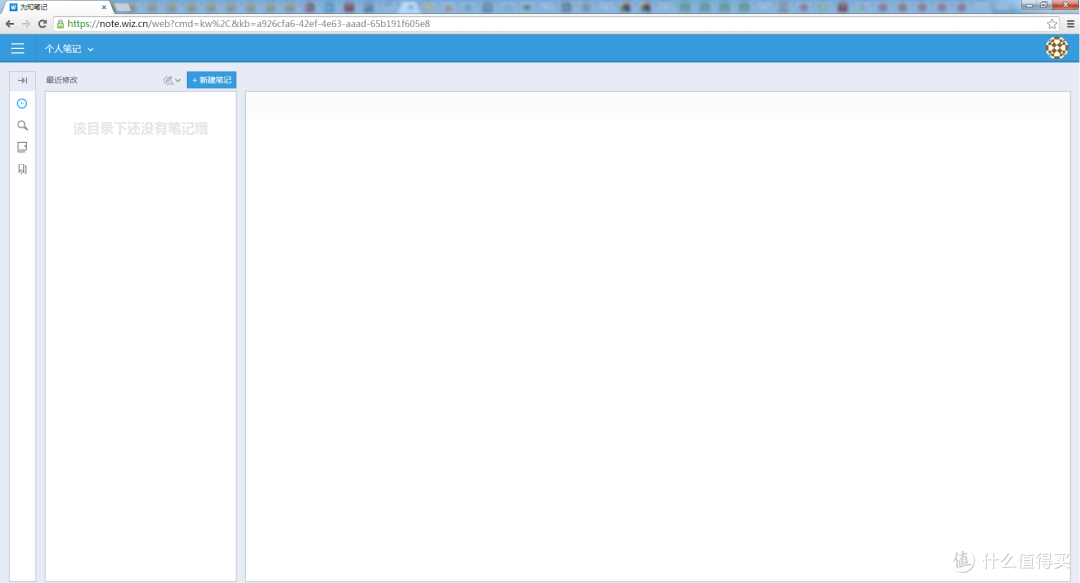Bookmark this page with star icon
1080x583 pixels.
(x=1052, y=23)
